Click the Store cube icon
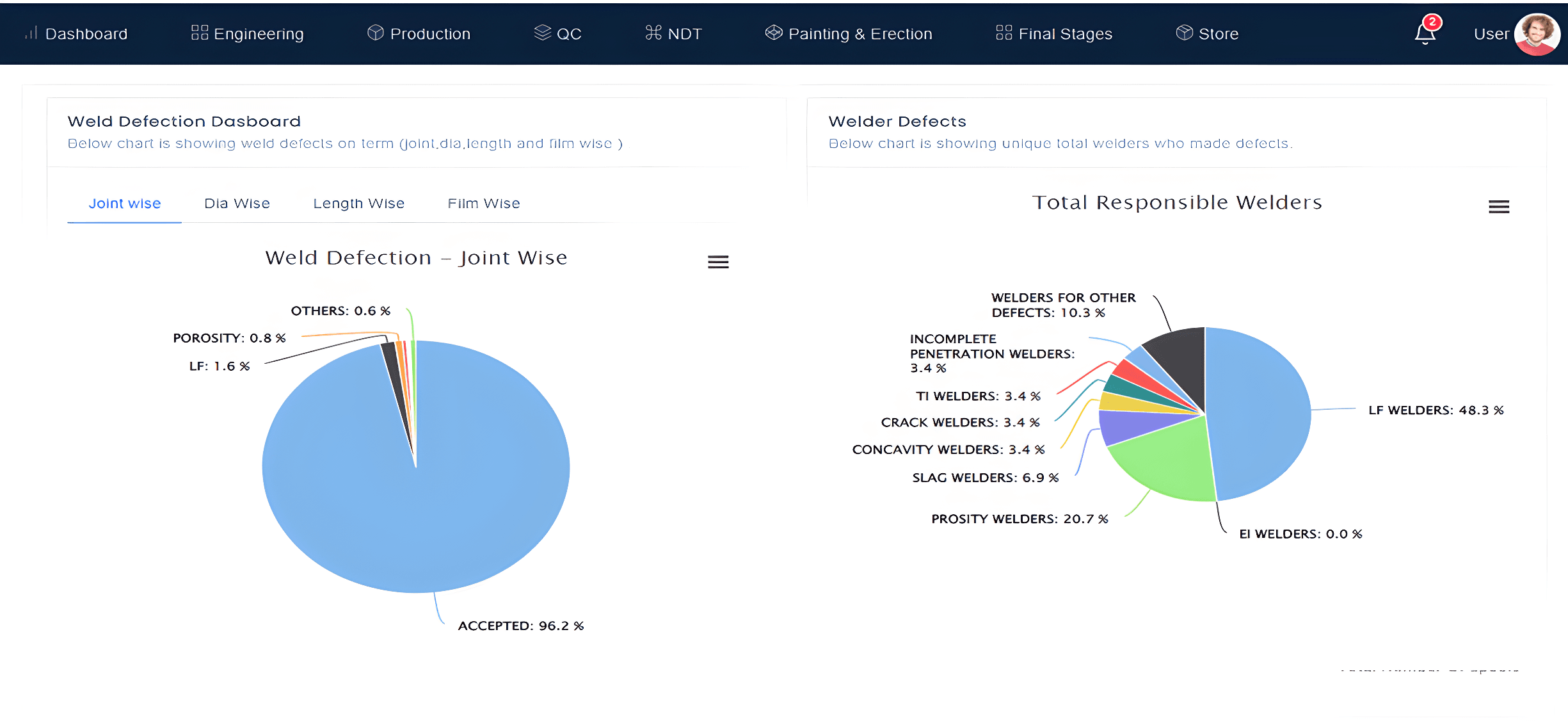The image size is (1568, 721). point(1185,33)
